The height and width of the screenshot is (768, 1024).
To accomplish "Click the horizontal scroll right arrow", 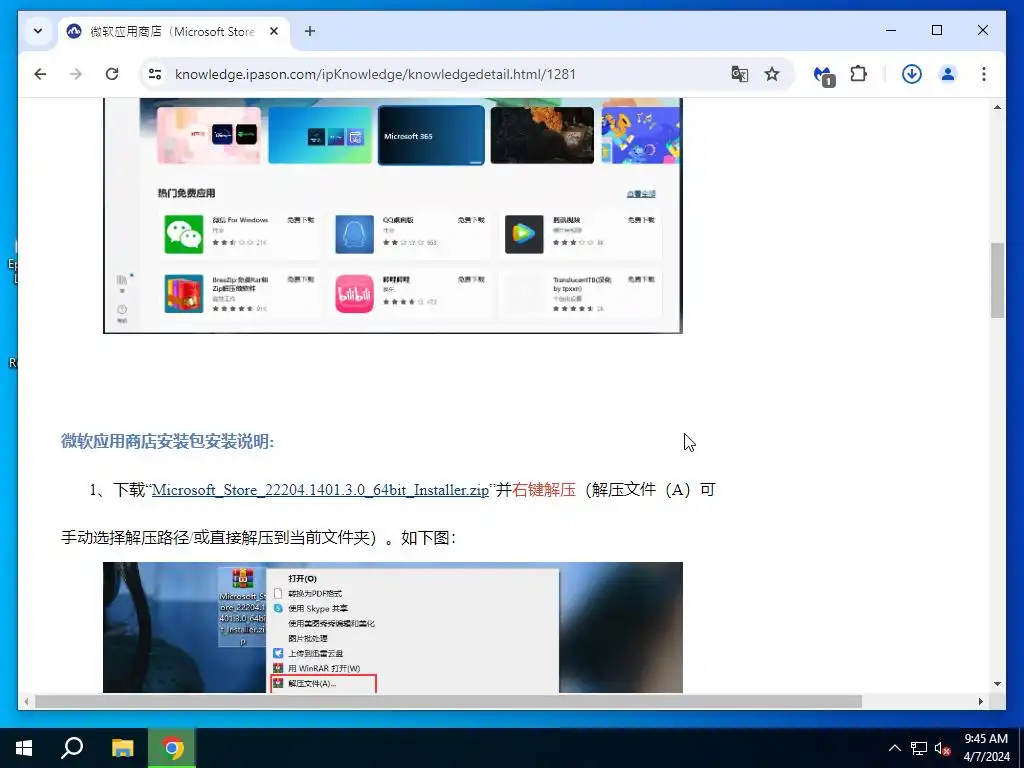I will tap(980, 701).
